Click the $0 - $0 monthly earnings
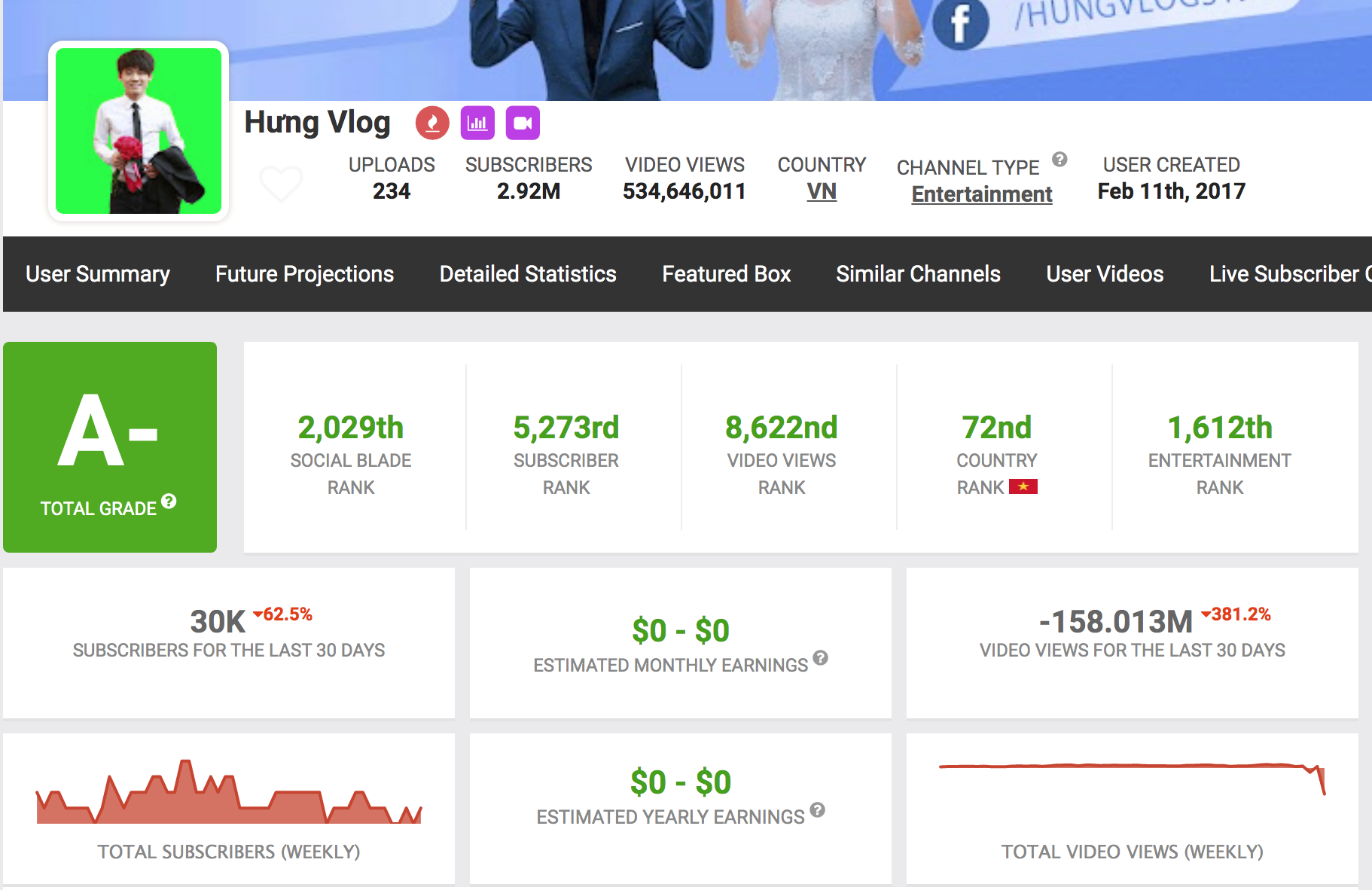Image resolution: width=1372 pixels, height=890 pixels. tap(681, 630)
